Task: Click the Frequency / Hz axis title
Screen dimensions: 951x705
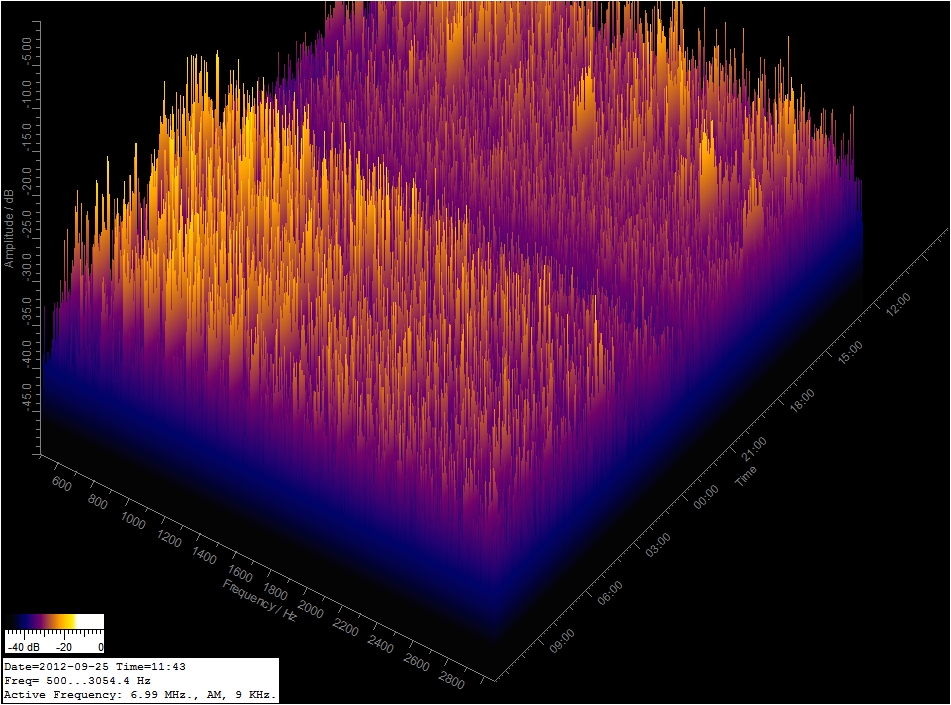Action: (260, 599)
